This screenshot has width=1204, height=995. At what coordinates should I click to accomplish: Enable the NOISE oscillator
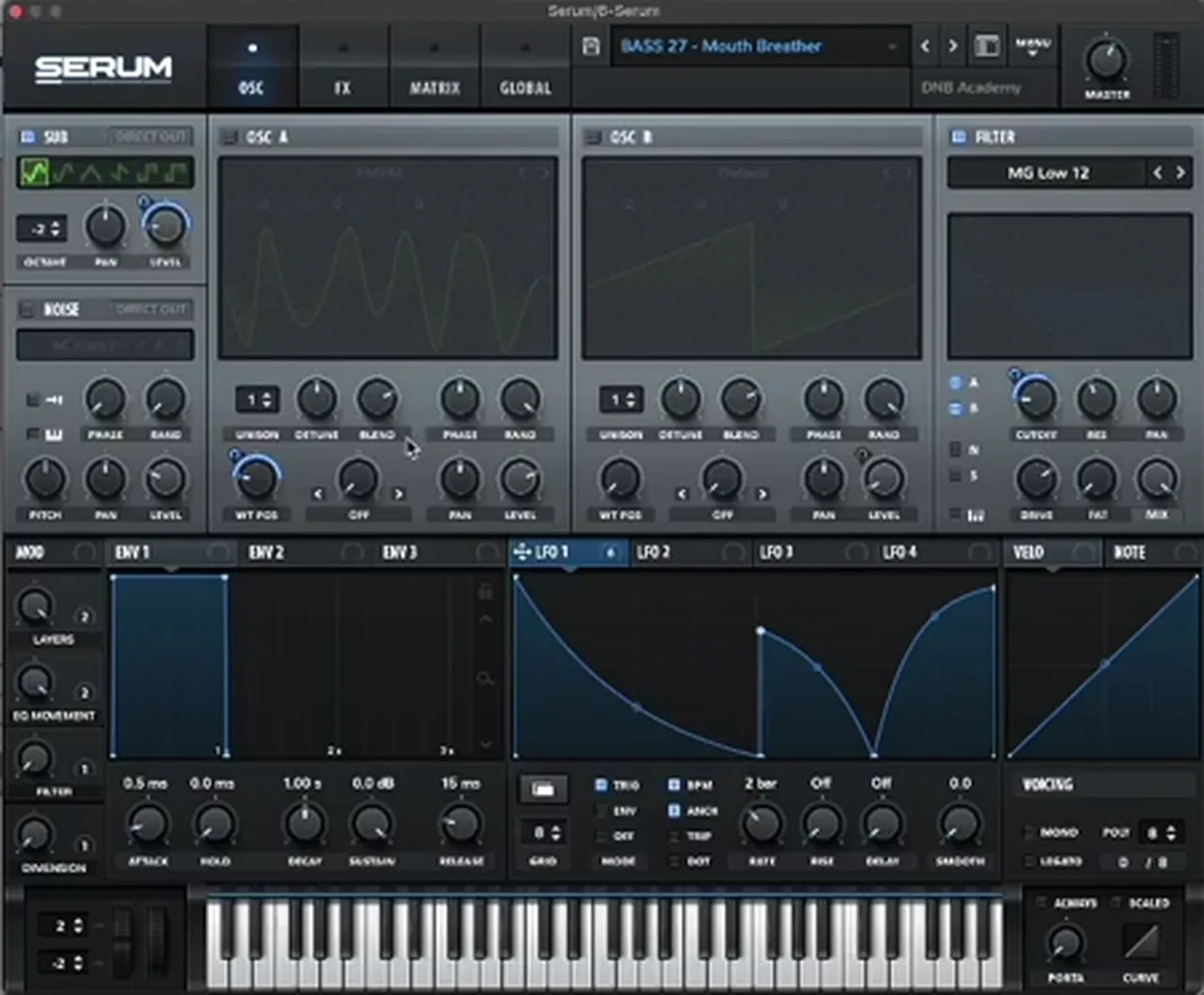27,309
